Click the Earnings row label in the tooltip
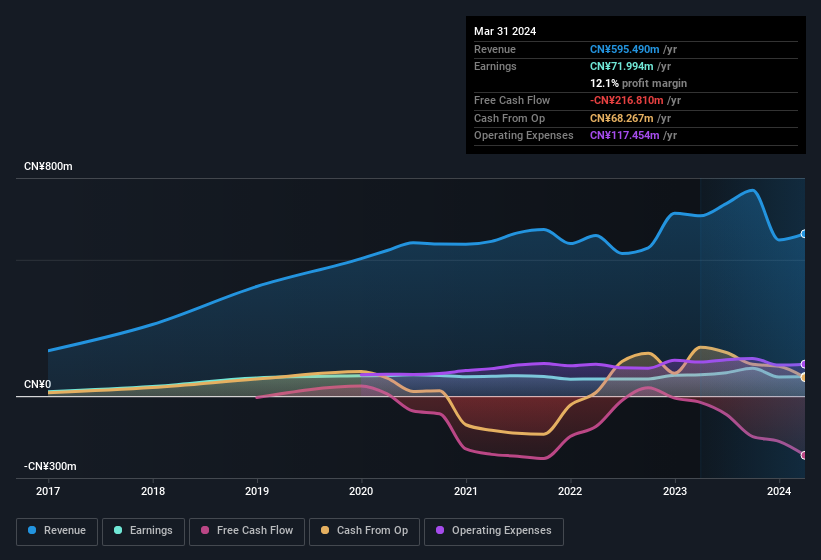821x560 pixels. point(495,66)
